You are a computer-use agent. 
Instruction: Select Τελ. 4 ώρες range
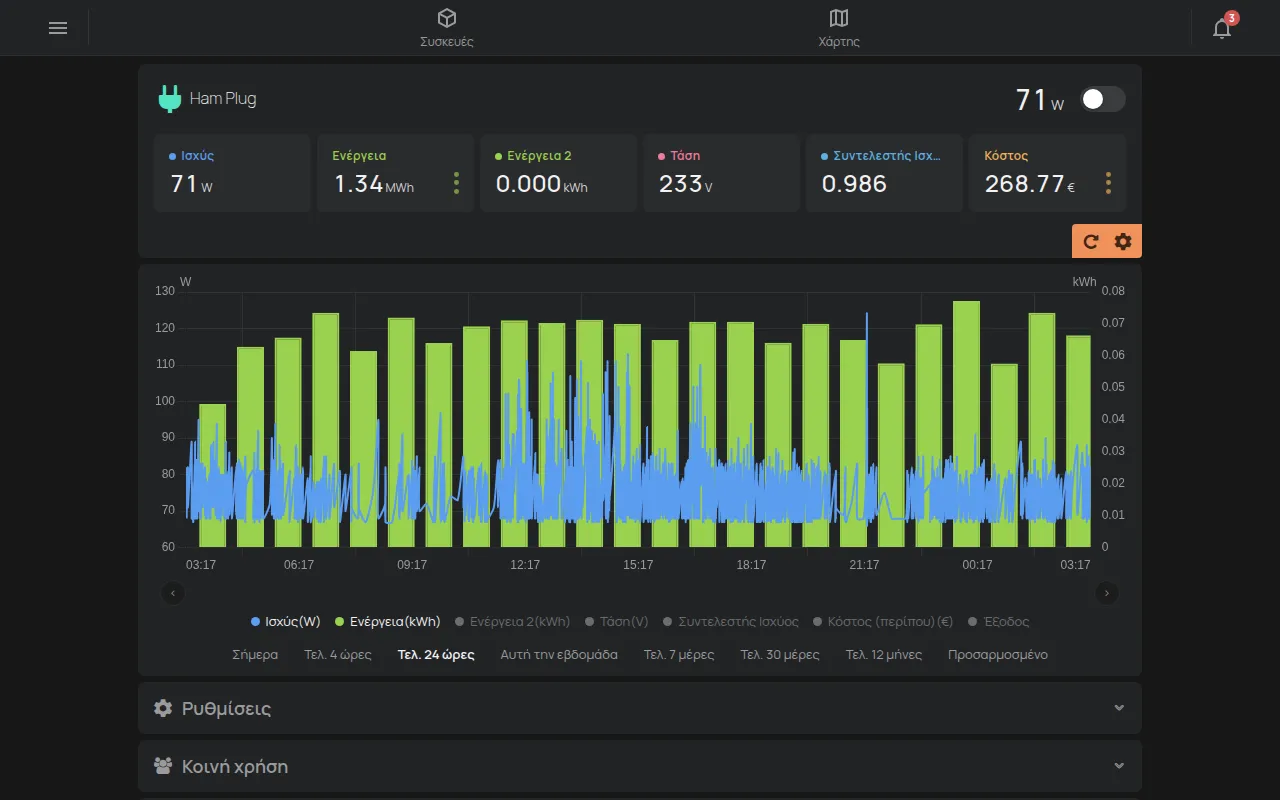pyautogui.click(x=338, y=655)
